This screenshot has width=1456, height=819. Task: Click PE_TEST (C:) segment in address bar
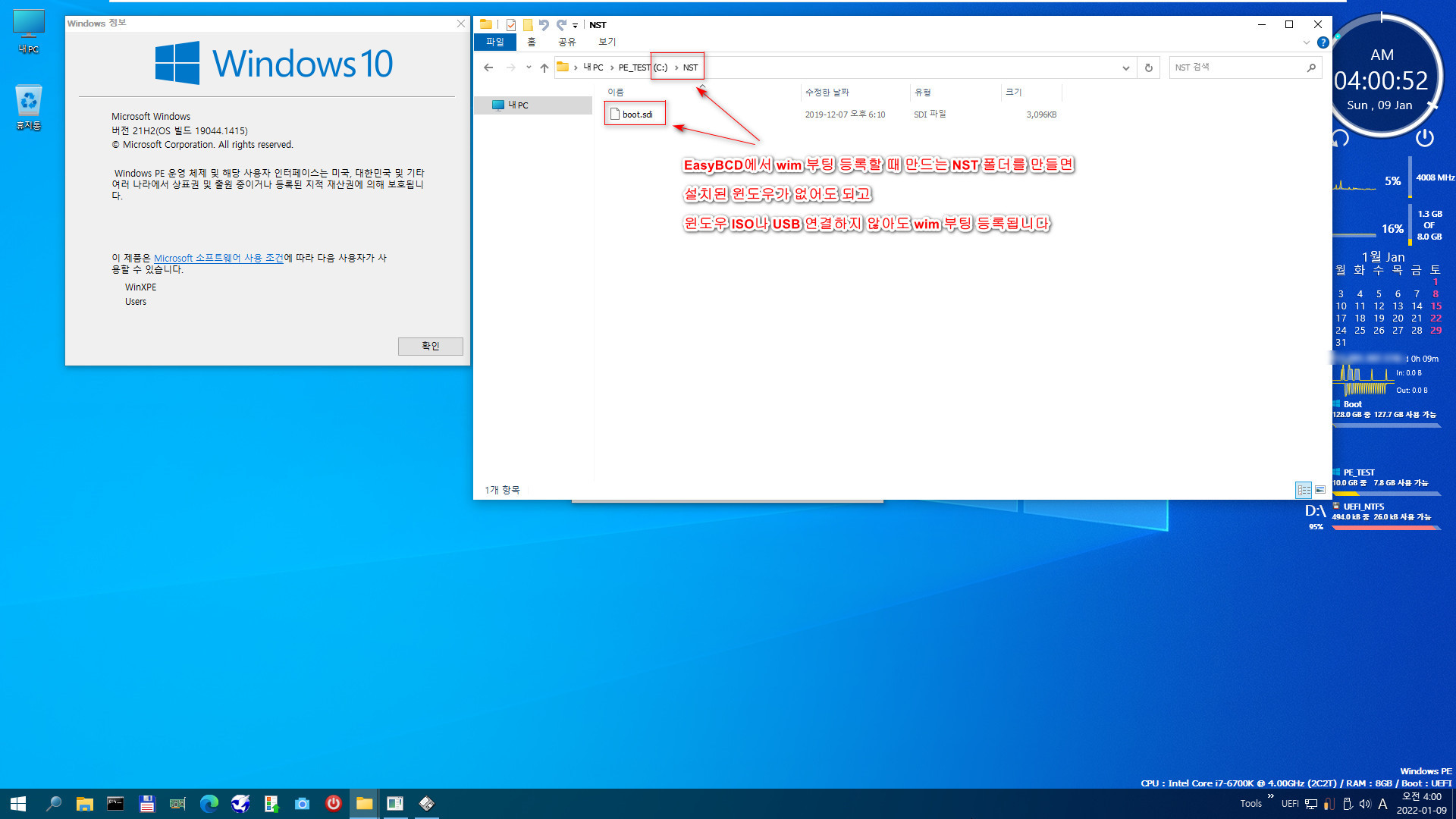[643, 67]
